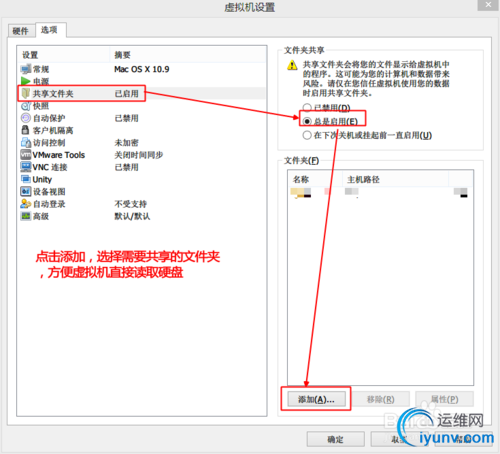Click the 访问控制 icon
Viewport: 500px width, 454px height.
click(x=26, y=142)
